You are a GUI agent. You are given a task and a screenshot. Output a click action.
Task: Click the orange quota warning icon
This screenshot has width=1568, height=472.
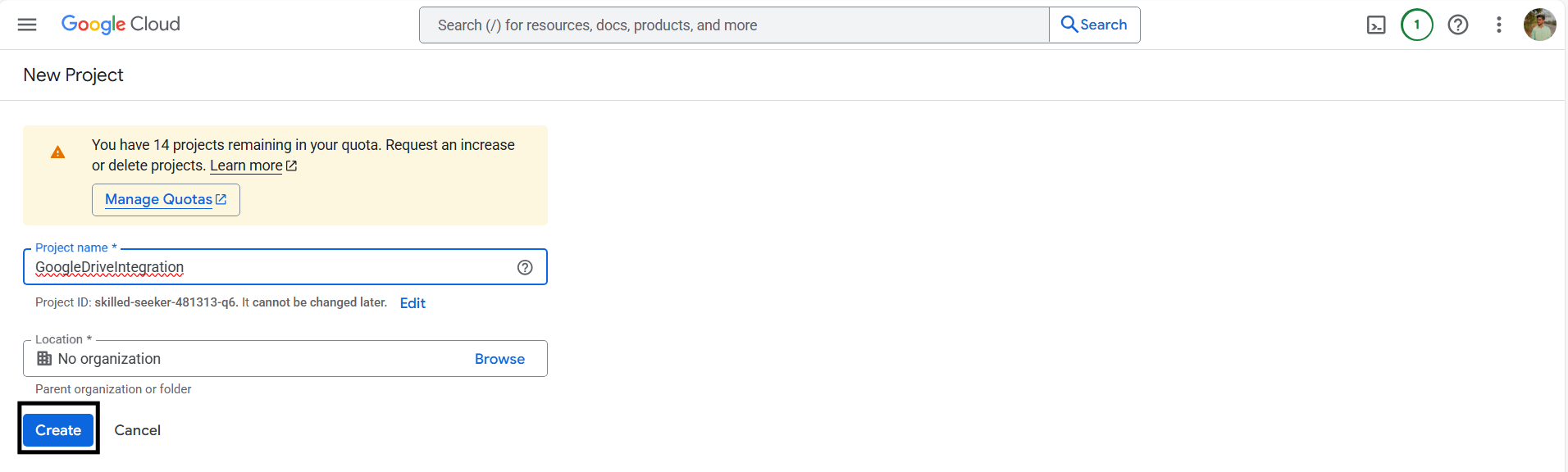tap(57, 152)
